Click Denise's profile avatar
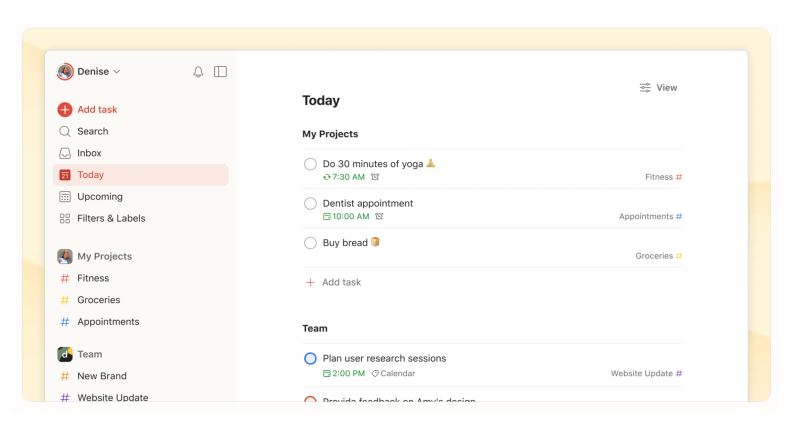The image size is (808, 435). (x=65, y=72)
